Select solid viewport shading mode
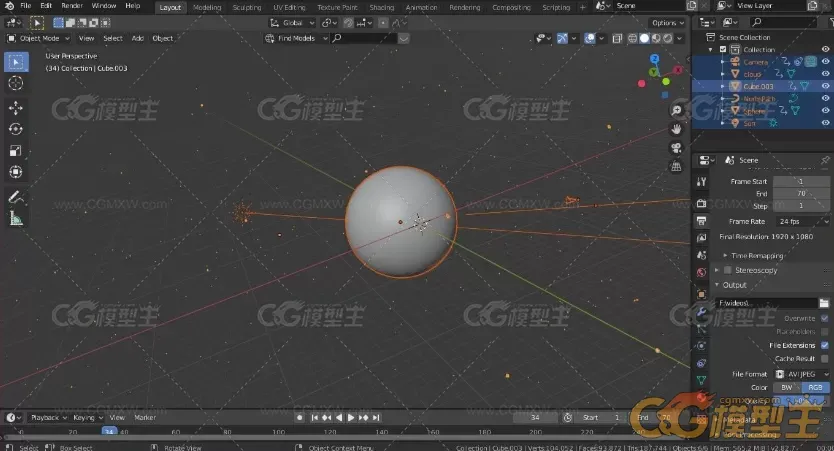834x451 pixels. coord(644,38)
